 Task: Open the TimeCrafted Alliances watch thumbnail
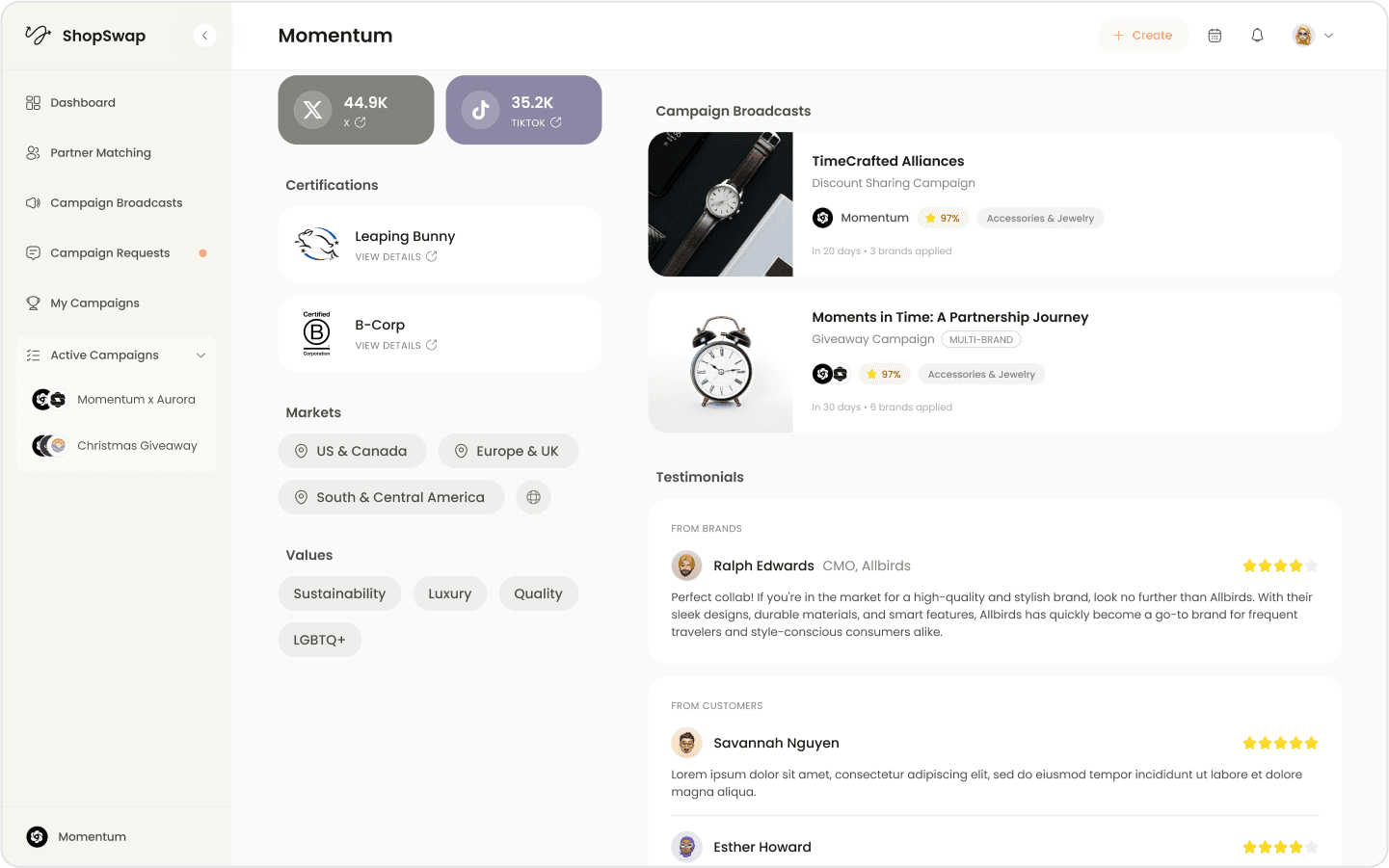coord(720,204)
